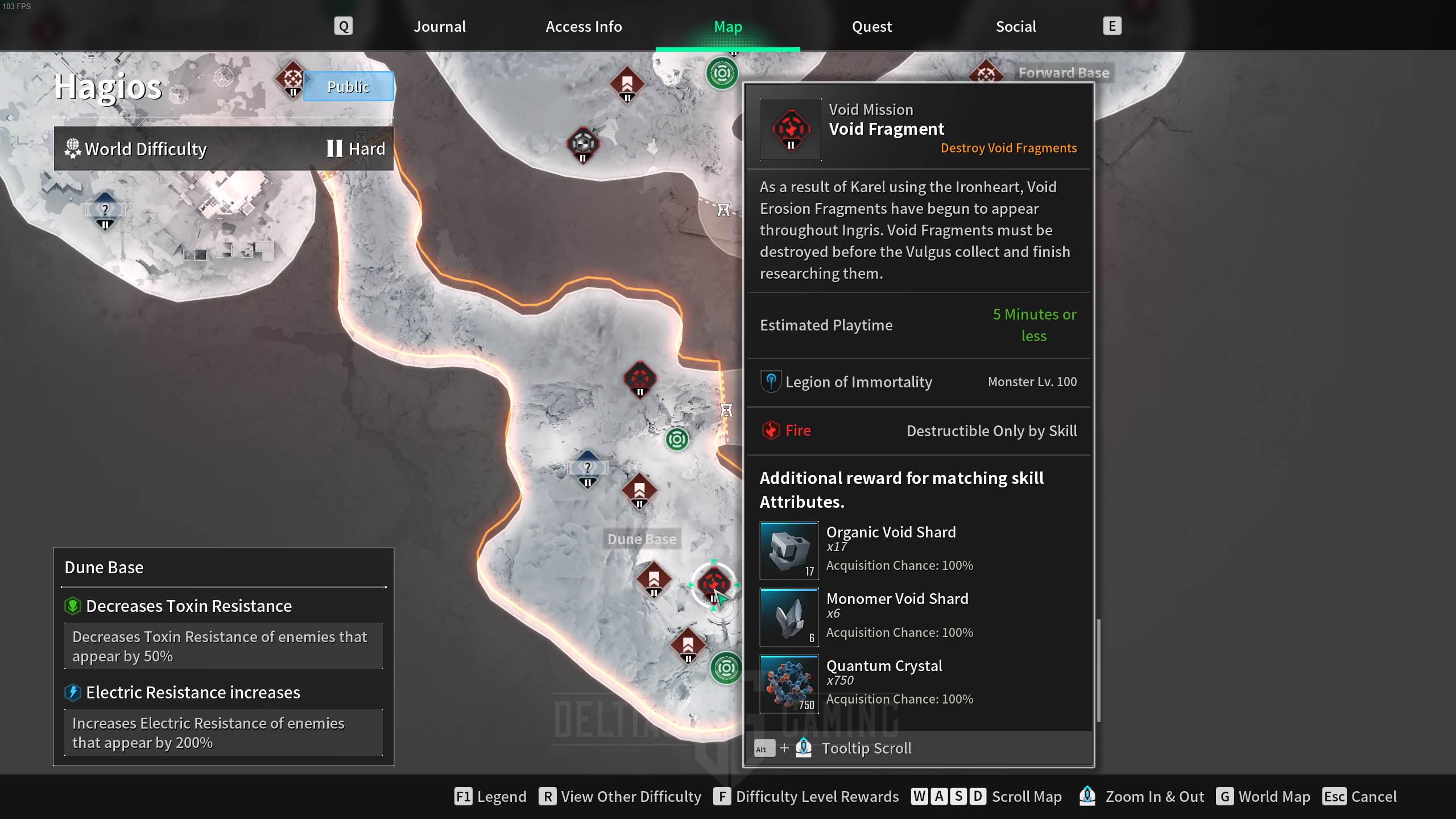Click the World Difficulty settings icon

click(72, 148)
